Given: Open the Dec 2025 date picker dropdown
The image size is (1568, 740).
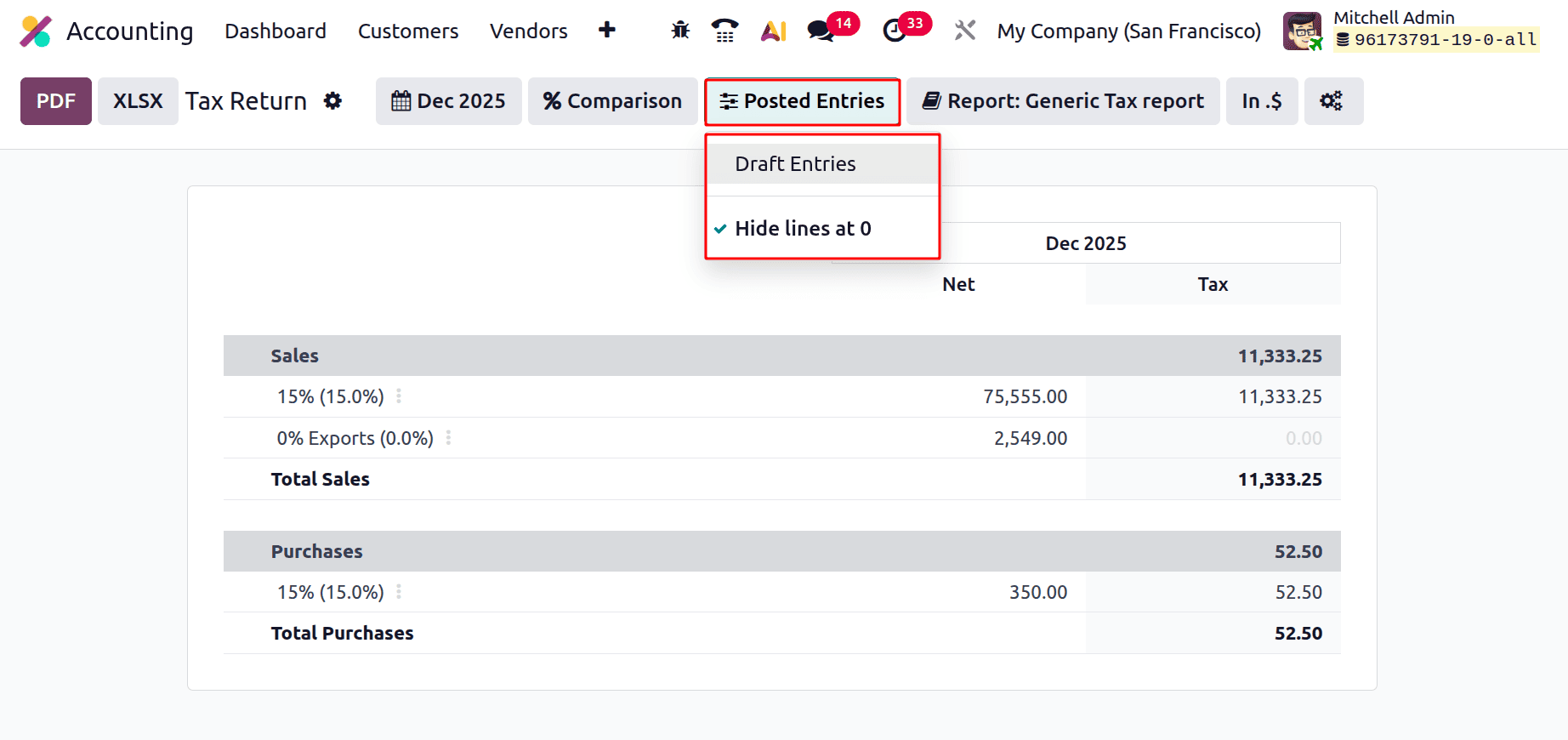Looking at the screenshot, I should [448, 101].
